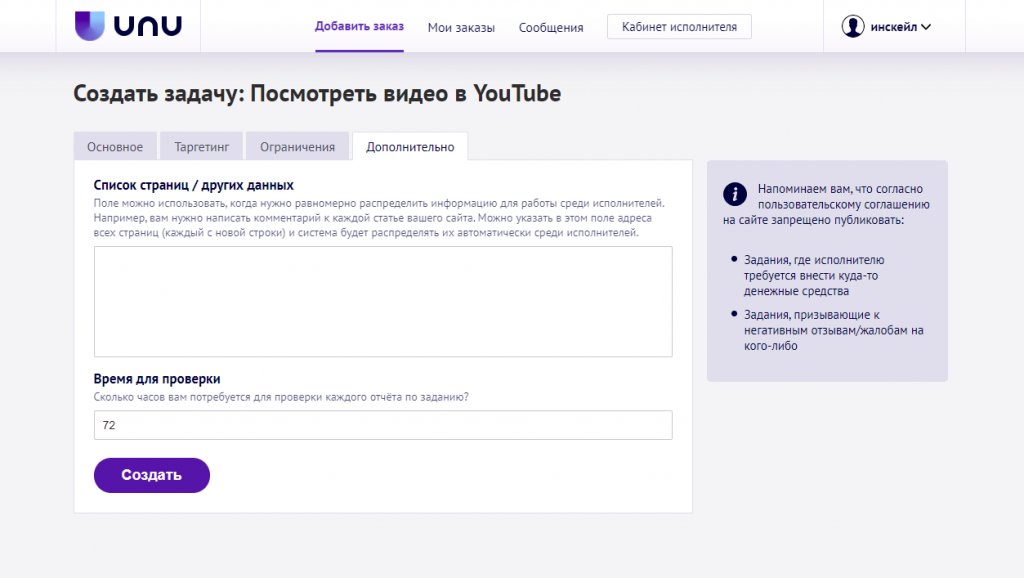Viewport: 1024px width, 578px height.
Task: Click the heading Создать задачу: Посмотреть видео в YouTube
Action: 317,93
